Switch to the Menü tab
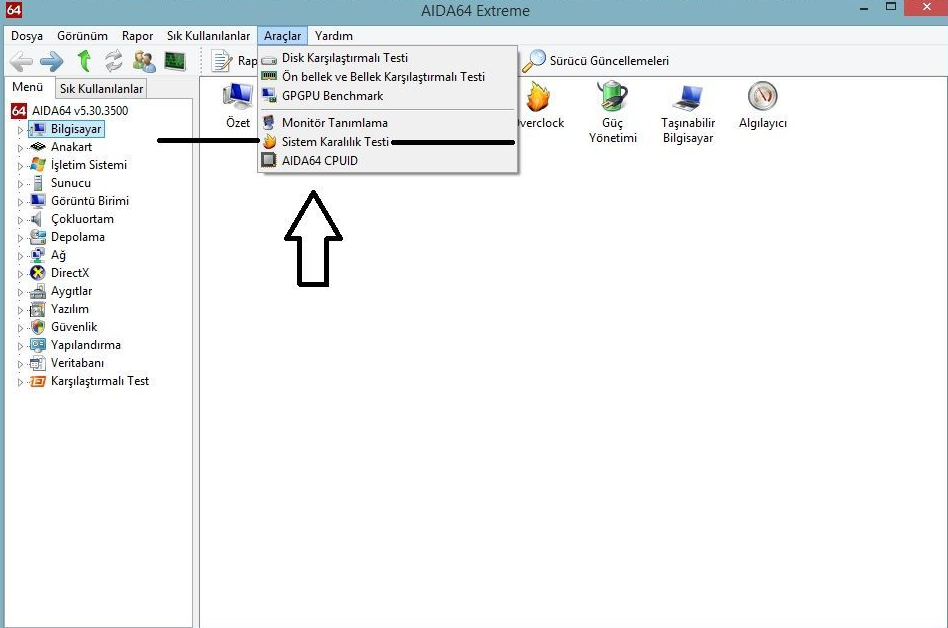948x628 pixels. click(28, 87)
